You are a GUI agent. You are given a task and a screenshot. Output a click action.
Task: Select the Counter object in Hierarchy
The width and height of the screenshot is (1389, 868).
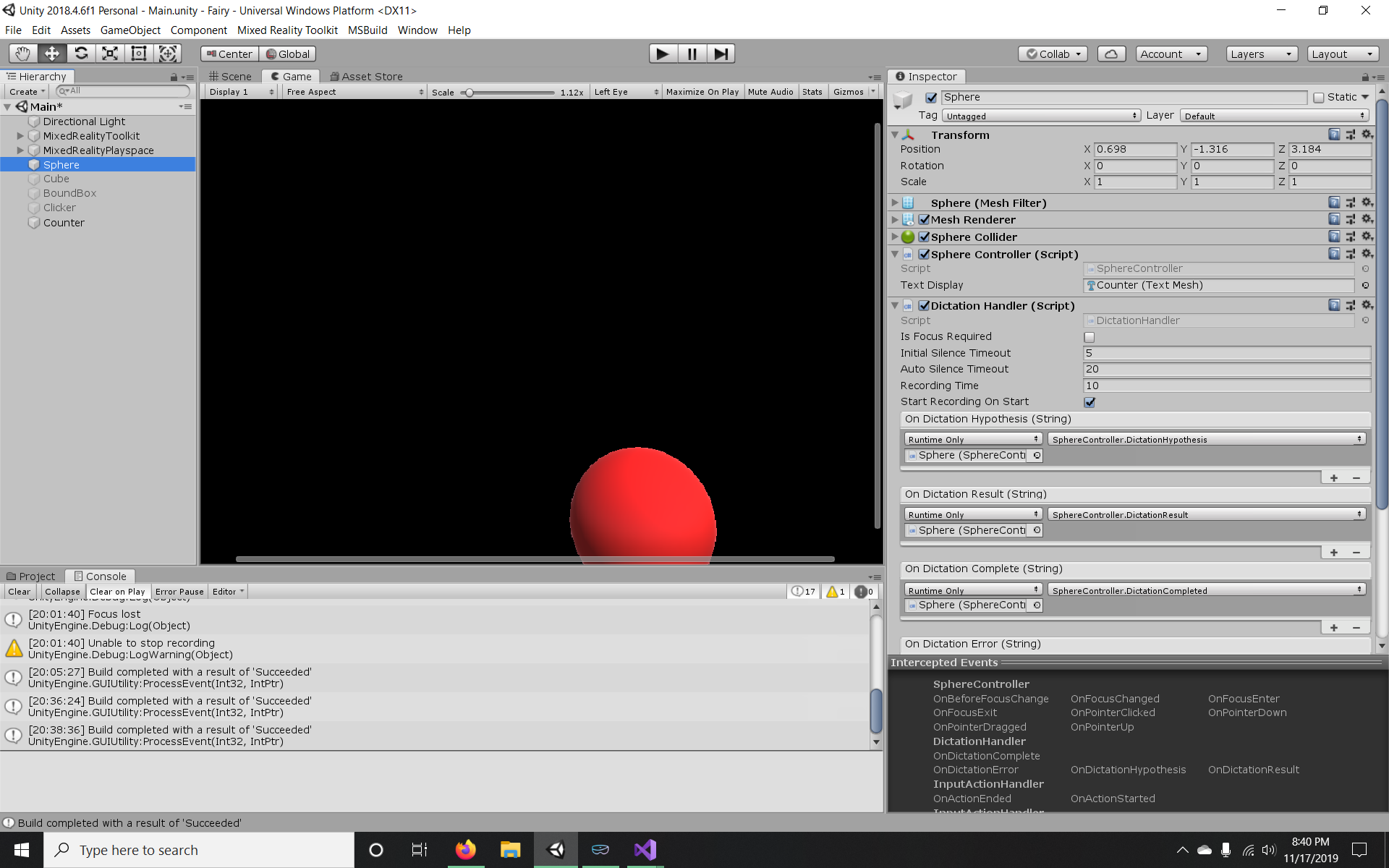[64, 223]
